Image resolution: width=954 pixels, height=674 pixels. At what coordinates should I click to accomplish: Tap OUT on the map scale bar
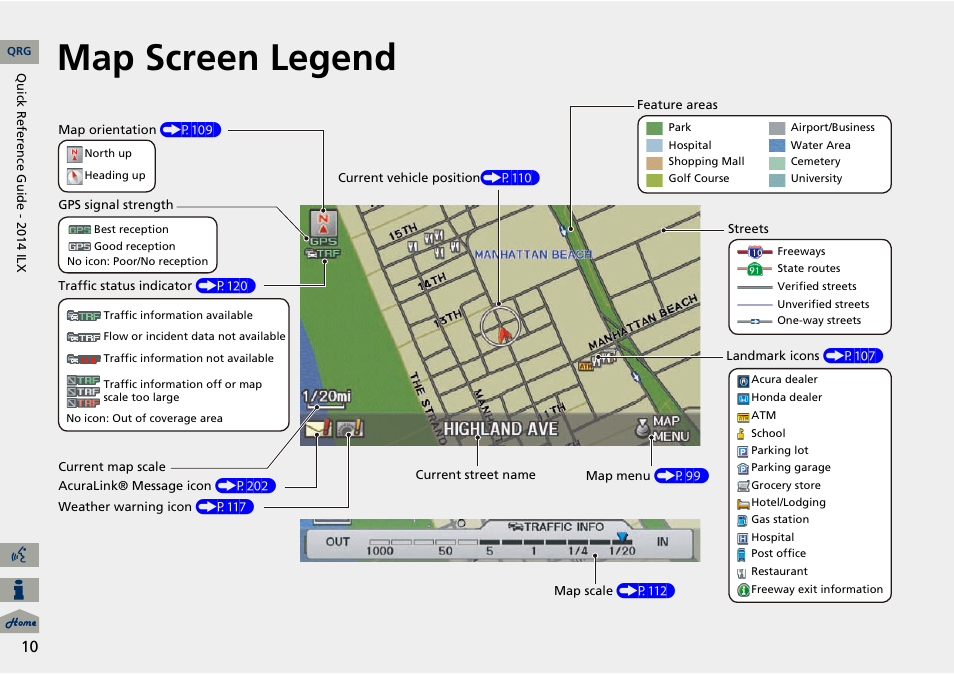pyautogui.click(x=338, y=542)
